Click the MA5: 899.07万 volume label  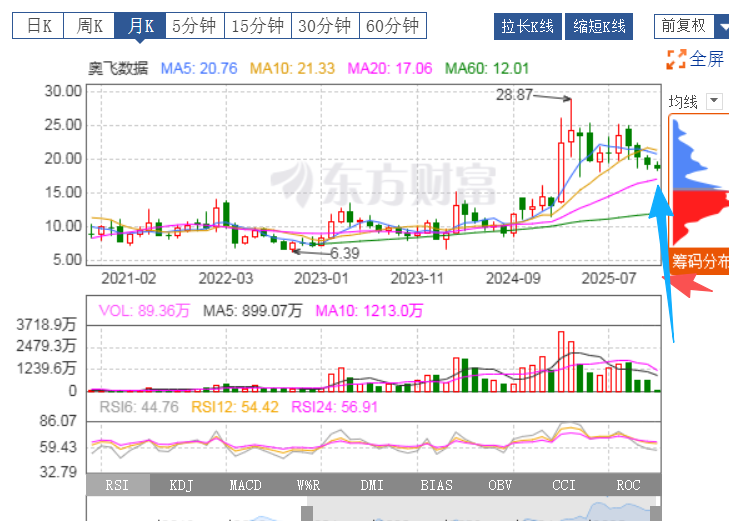pos(252,310)
